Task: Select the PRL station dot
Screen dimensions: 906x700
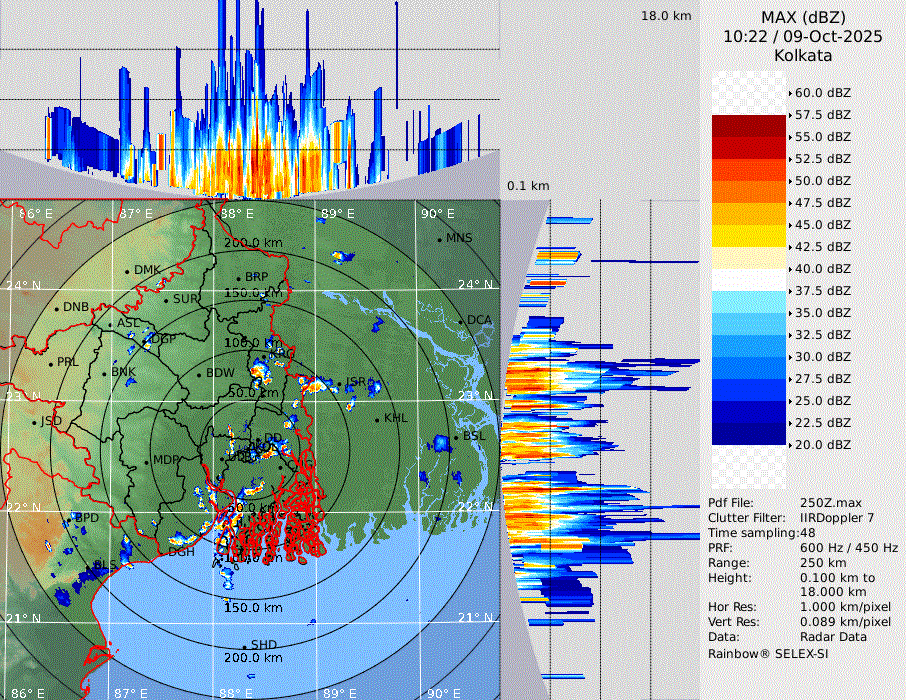Action: click(50, 363)
